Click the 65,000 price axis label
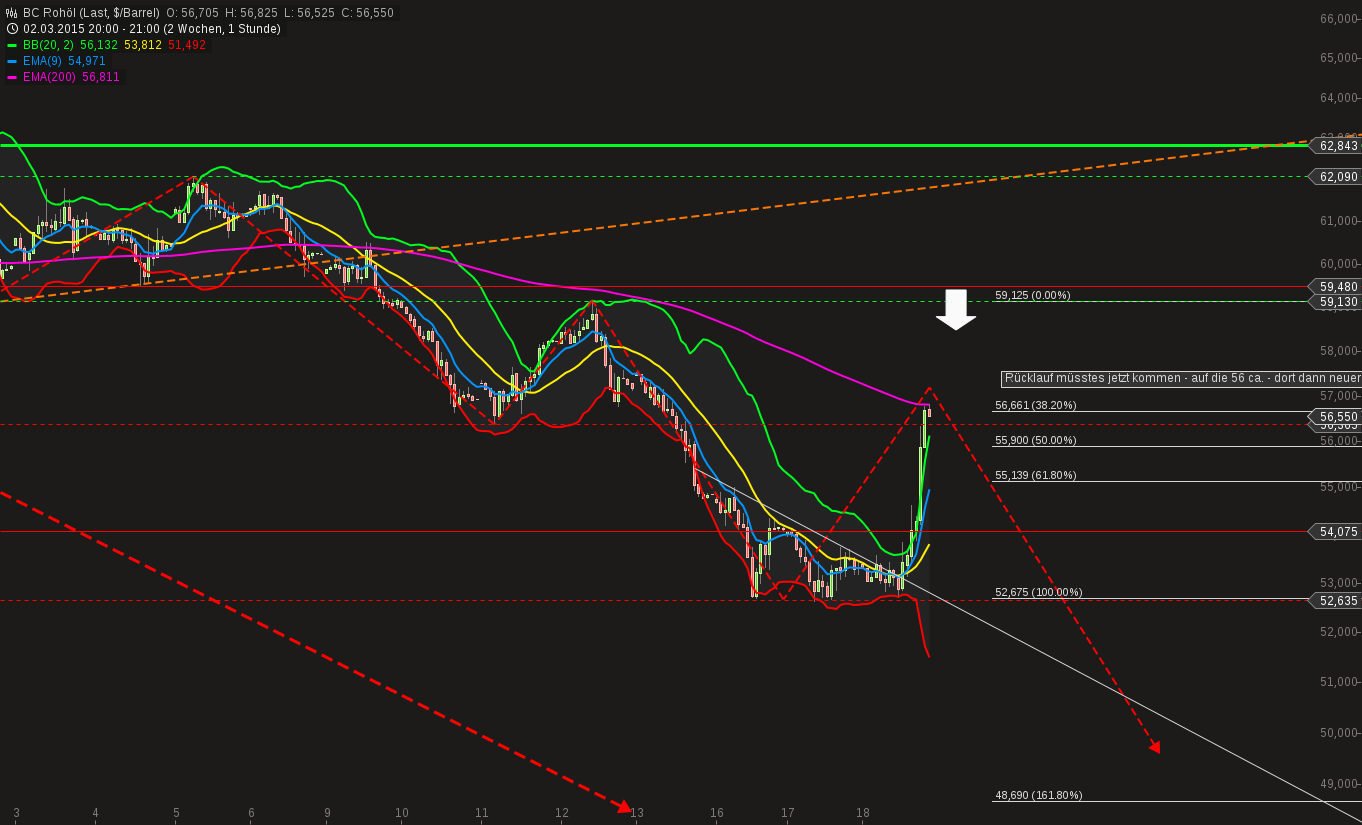Viewport: 1362px width, 825px height. coord(1339,58)
